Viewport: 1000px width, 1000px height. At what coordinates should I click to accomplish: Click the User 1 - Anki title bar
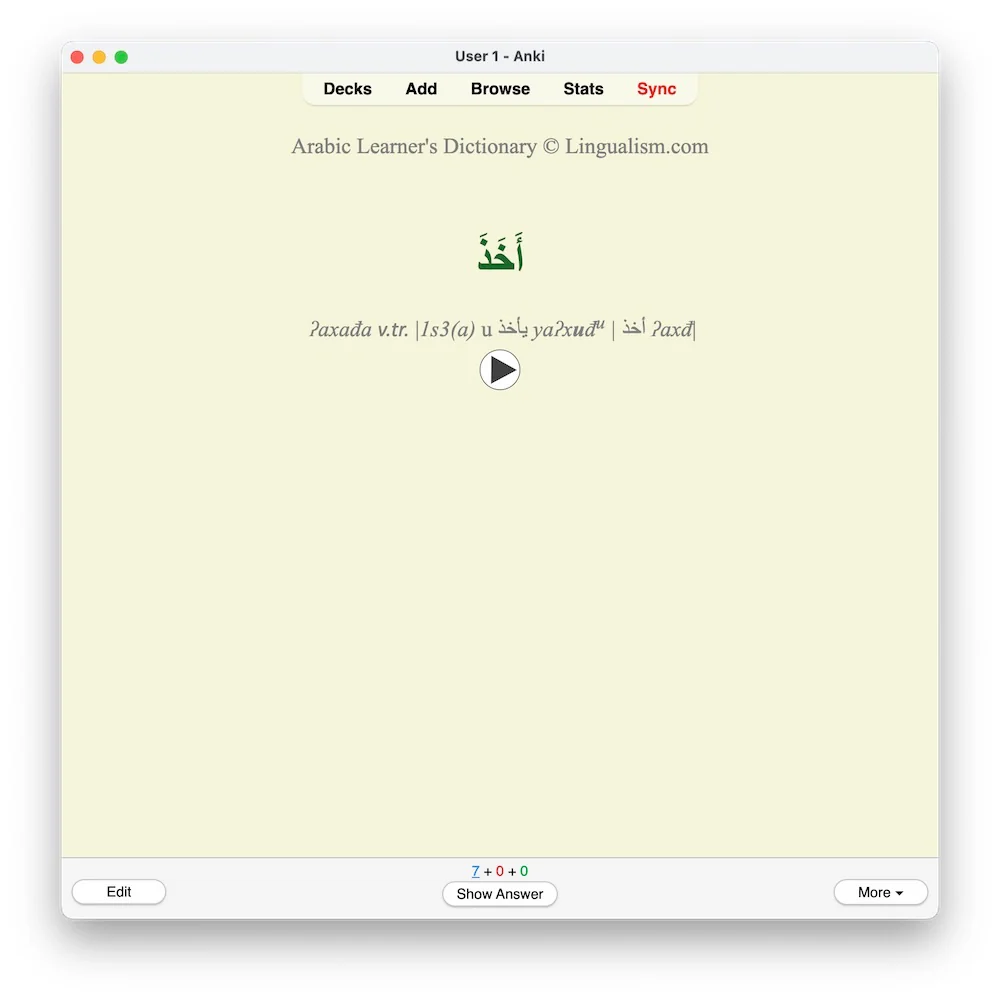pyautogui.click(x=499, y=56)
